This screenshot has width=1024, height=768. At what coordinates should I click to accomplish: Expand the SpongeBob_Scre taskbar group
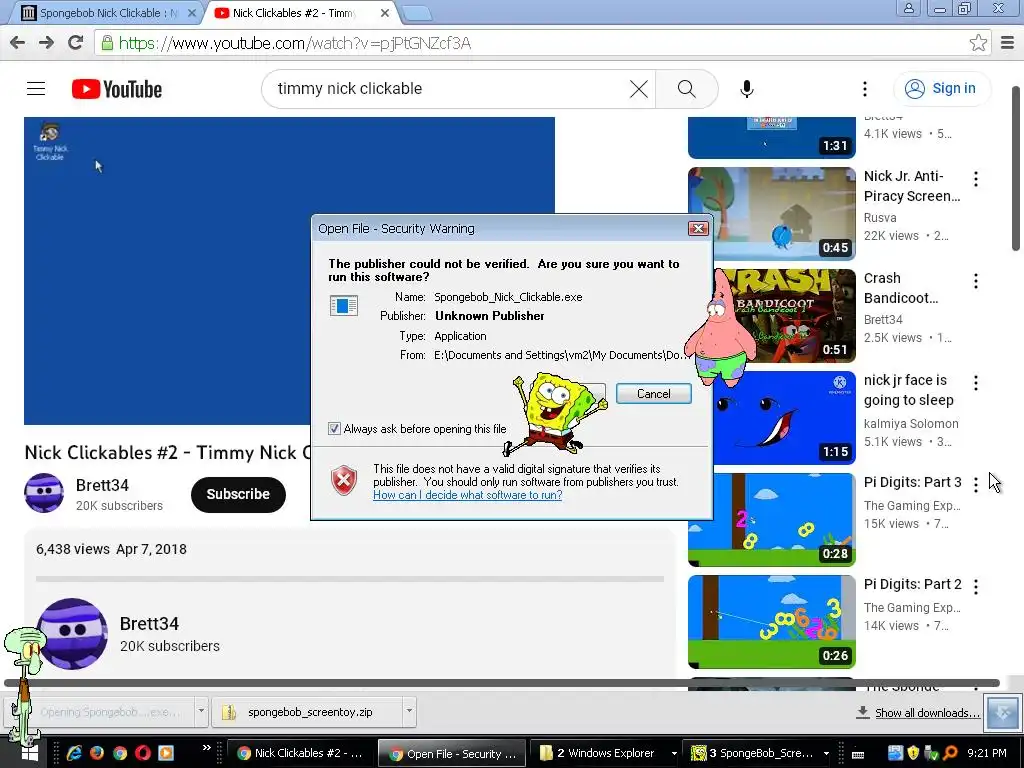pyautogui.click(x=826, y=754)
